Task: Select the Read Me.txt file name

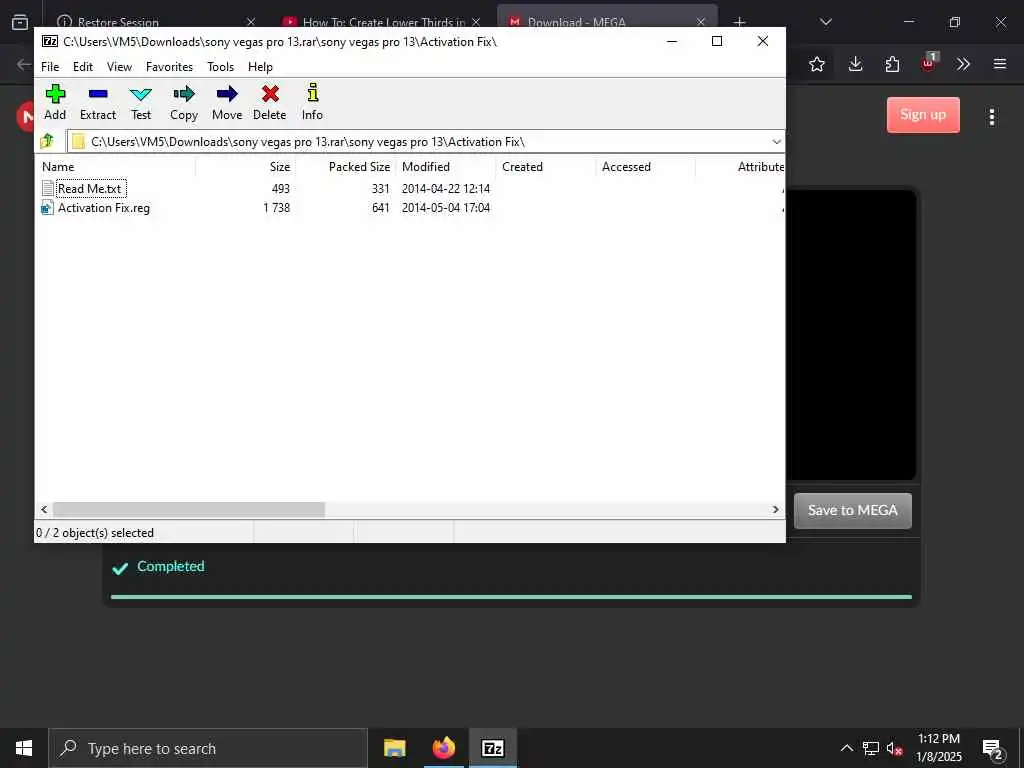Action: pyautogui.click(x=89, y=189)
